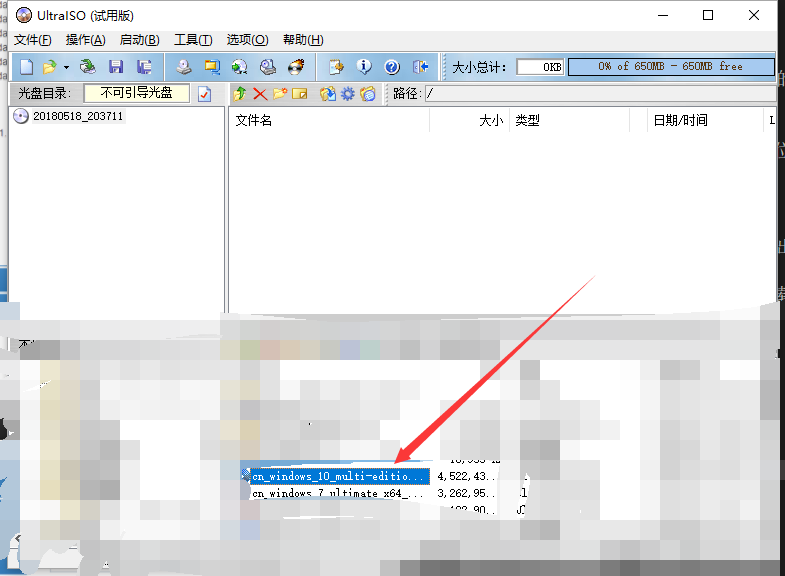Select the 20180518_203711 disc tree node

tap(77, 116)
